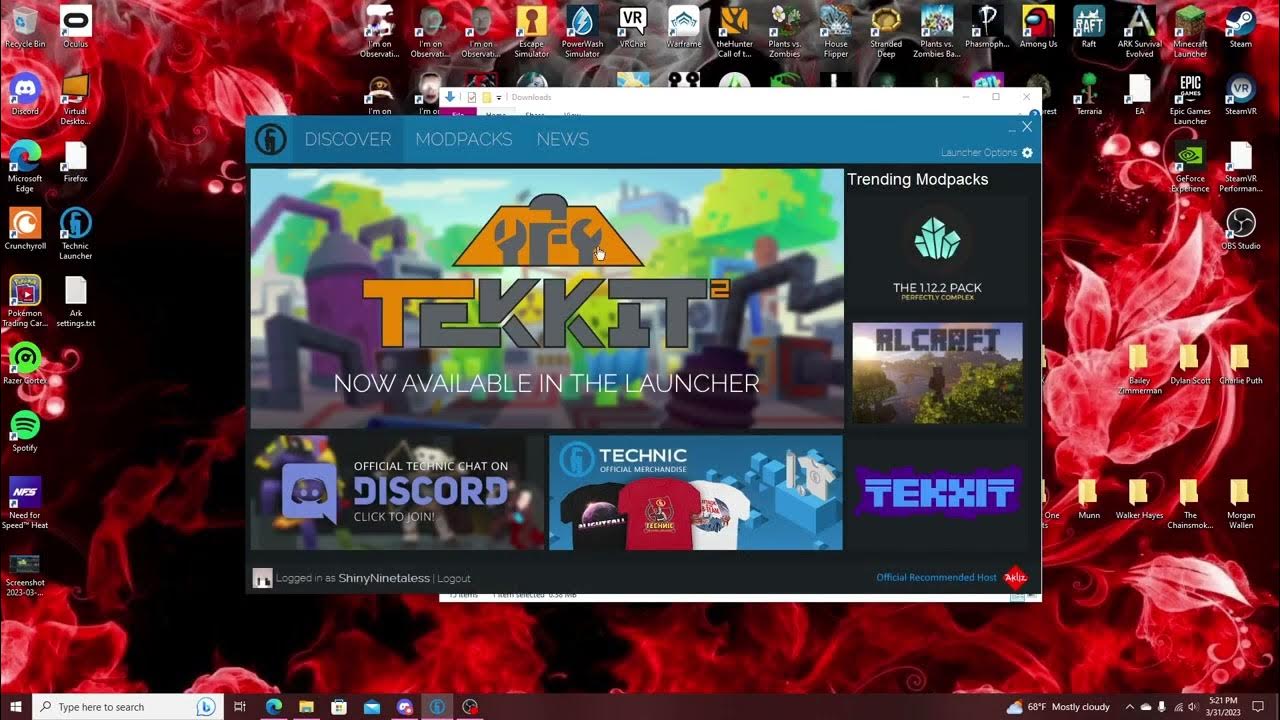Open the weather widget 68°F Mostly cloudy
This screenshot has width=1280, height=720.
point(1058,707)
